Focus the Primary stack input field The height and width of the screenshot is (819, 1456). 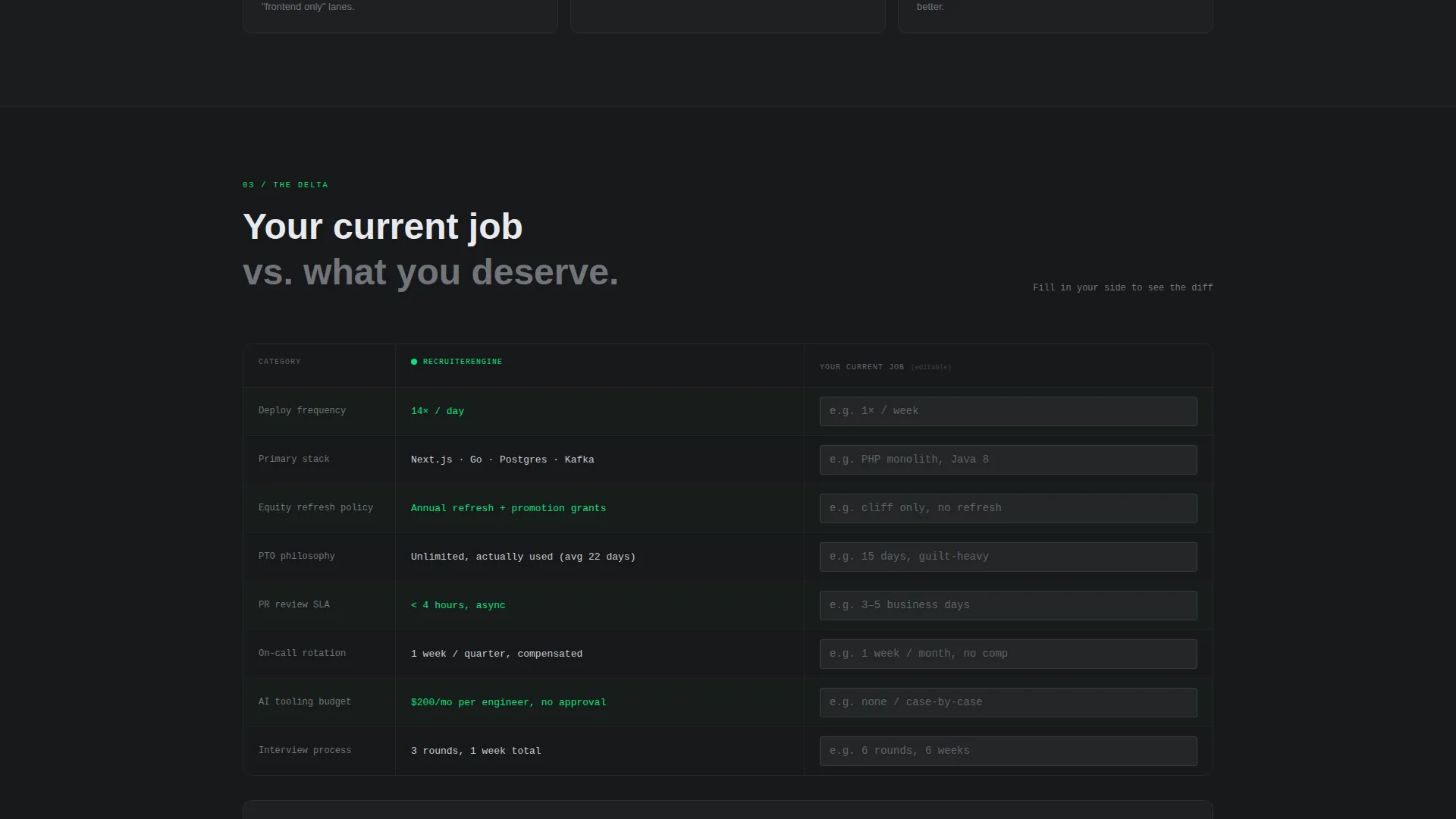[x=1008, y=460]
